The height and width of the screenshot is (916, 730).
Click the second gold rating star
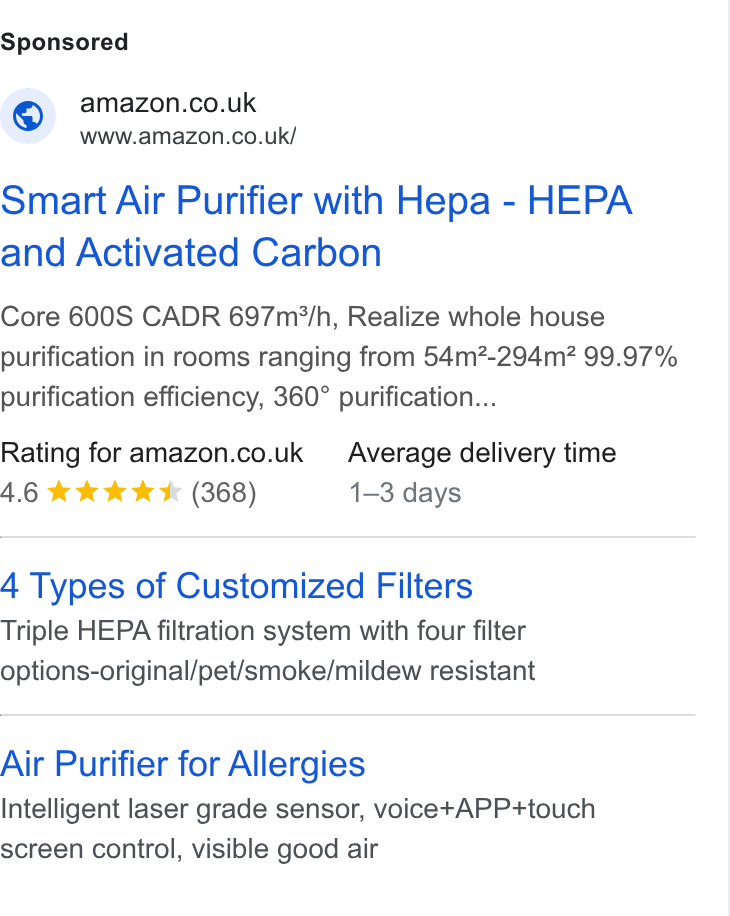click(86, 492)
